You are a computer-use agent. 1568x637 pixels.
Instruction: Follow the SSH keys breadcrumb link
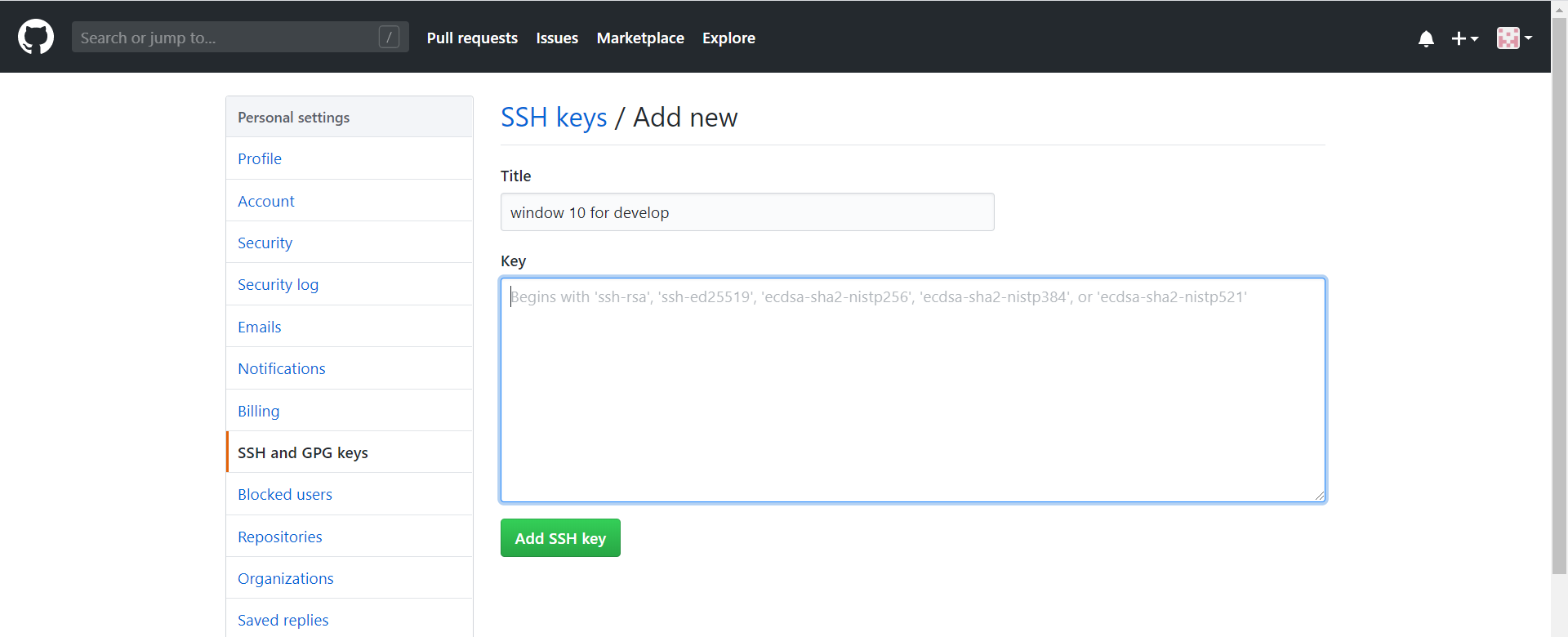coord(554,118)
